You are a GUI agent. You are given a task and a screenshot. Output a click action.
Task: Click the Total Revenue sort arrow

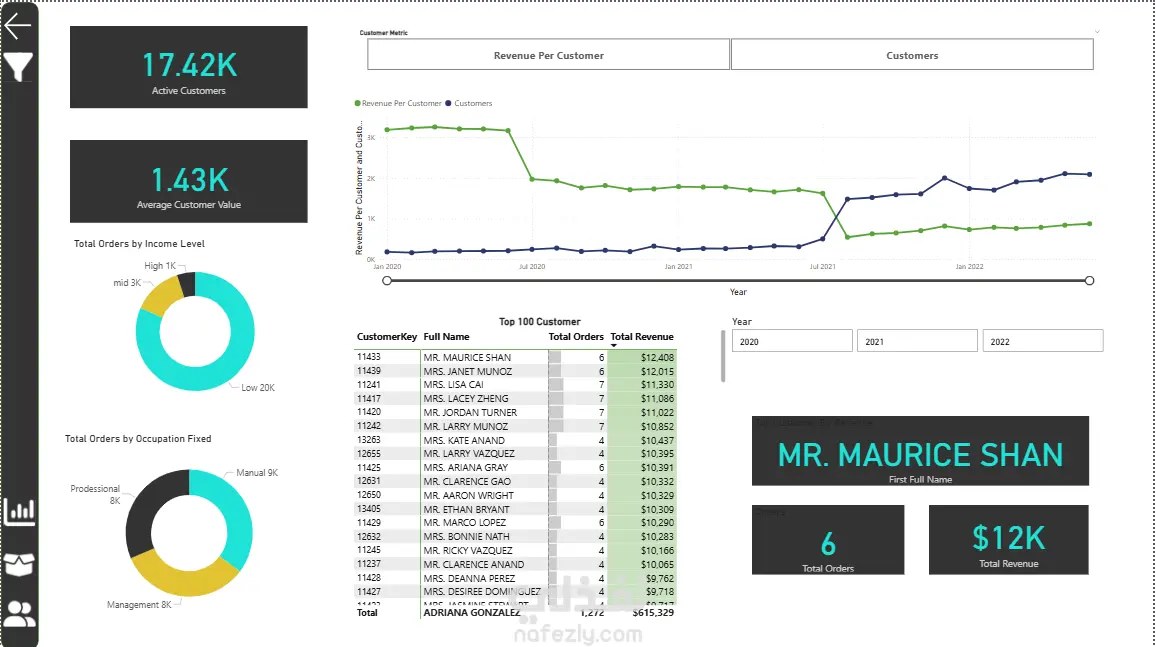click(x=613, y=346)
